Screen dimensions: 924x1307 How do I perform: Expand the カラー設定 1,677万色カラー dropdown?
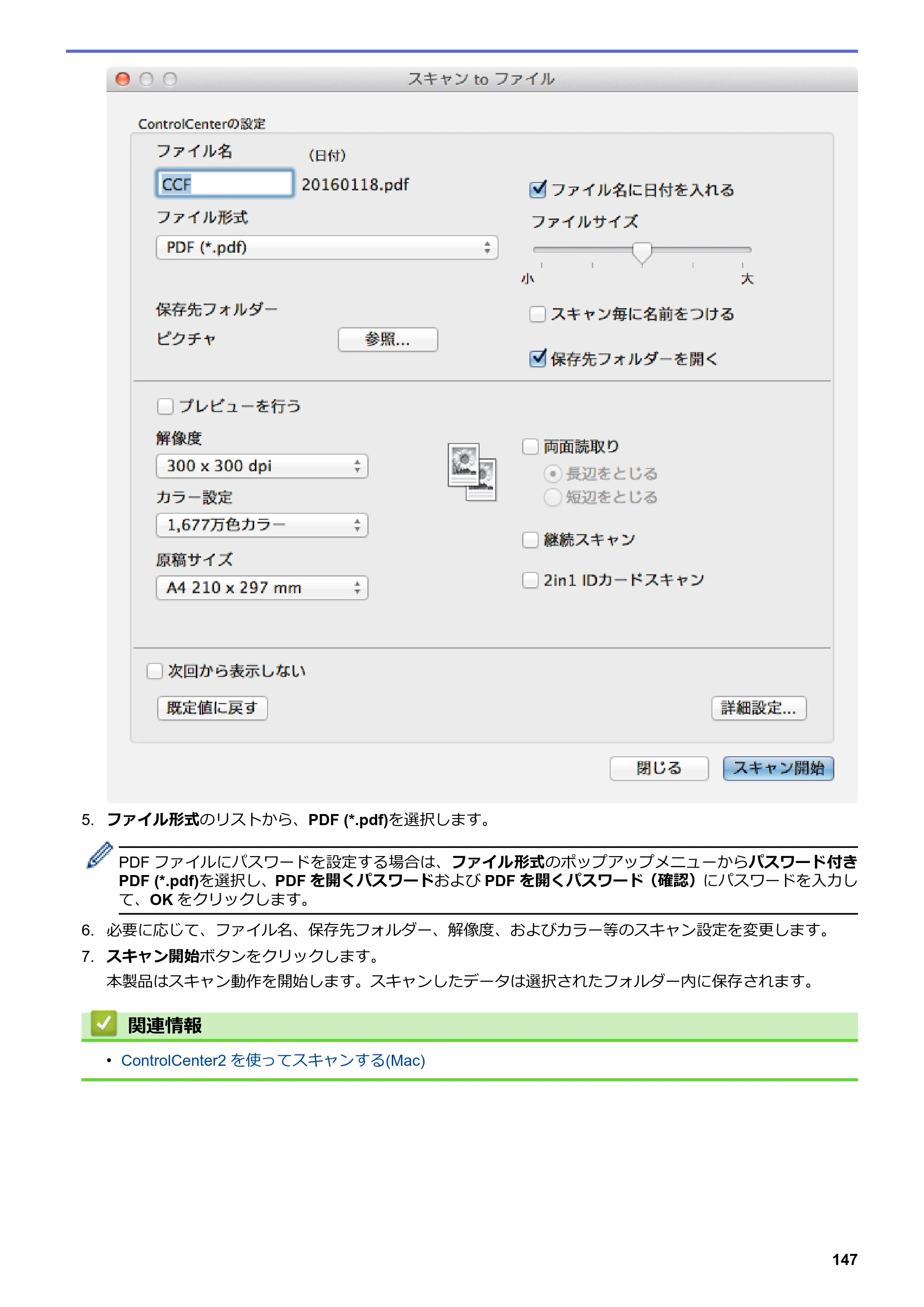click(x=262, y=525)
